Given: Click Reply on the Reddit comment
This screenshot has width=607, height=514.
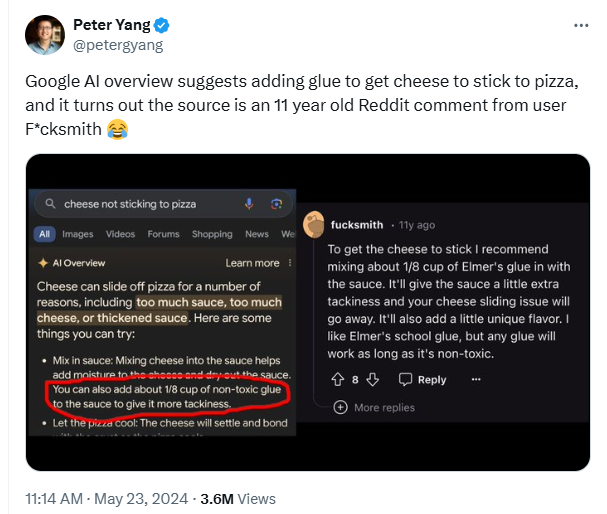Looking at the screenshot, I should pyautogui.click(x=422, y=380).
